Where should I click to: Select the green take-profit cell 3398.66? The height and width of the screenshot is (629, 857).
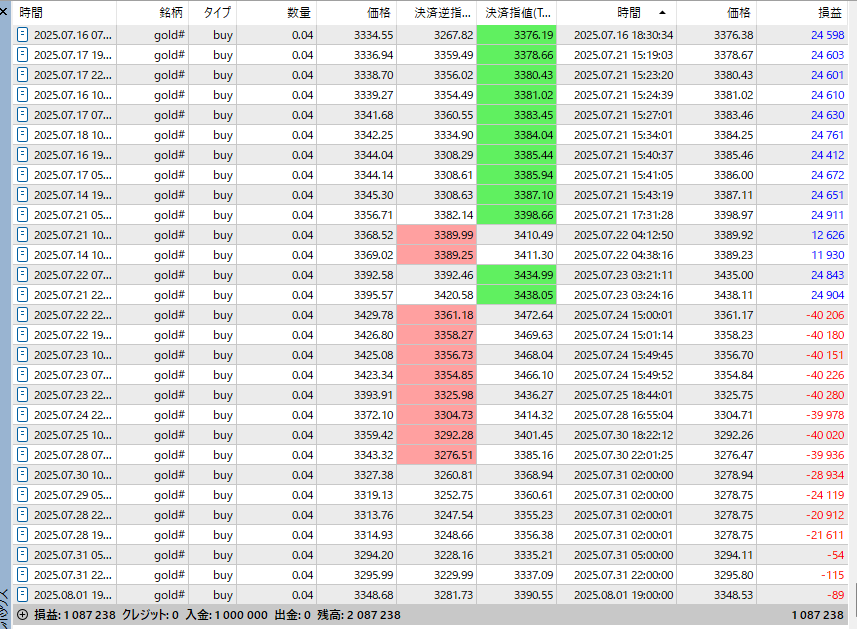pyautogui.click(x=516, y=215)
